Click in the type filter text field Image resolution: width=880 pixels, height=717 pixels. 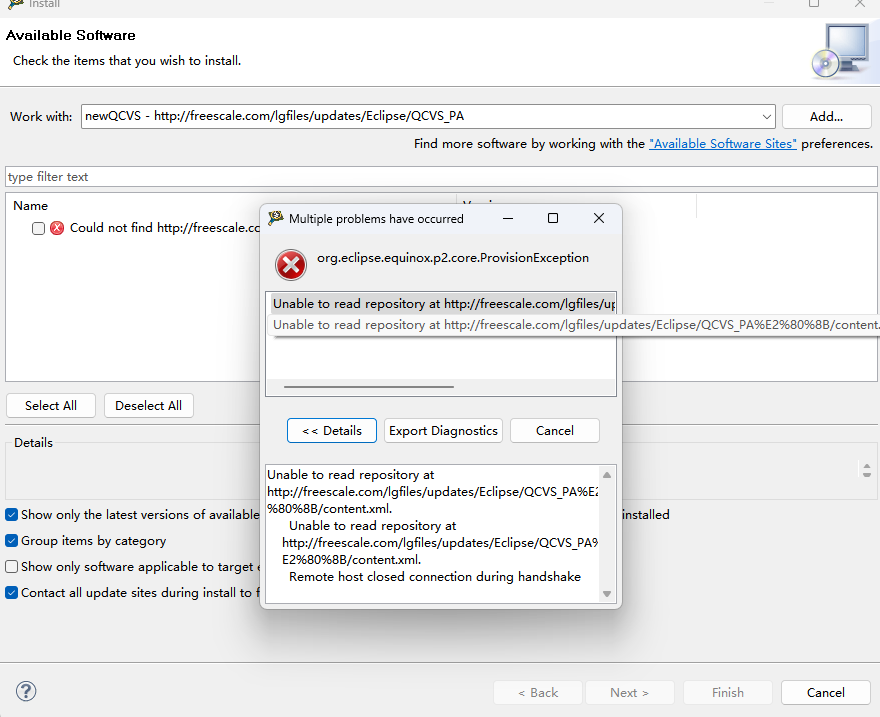[441, 177]
